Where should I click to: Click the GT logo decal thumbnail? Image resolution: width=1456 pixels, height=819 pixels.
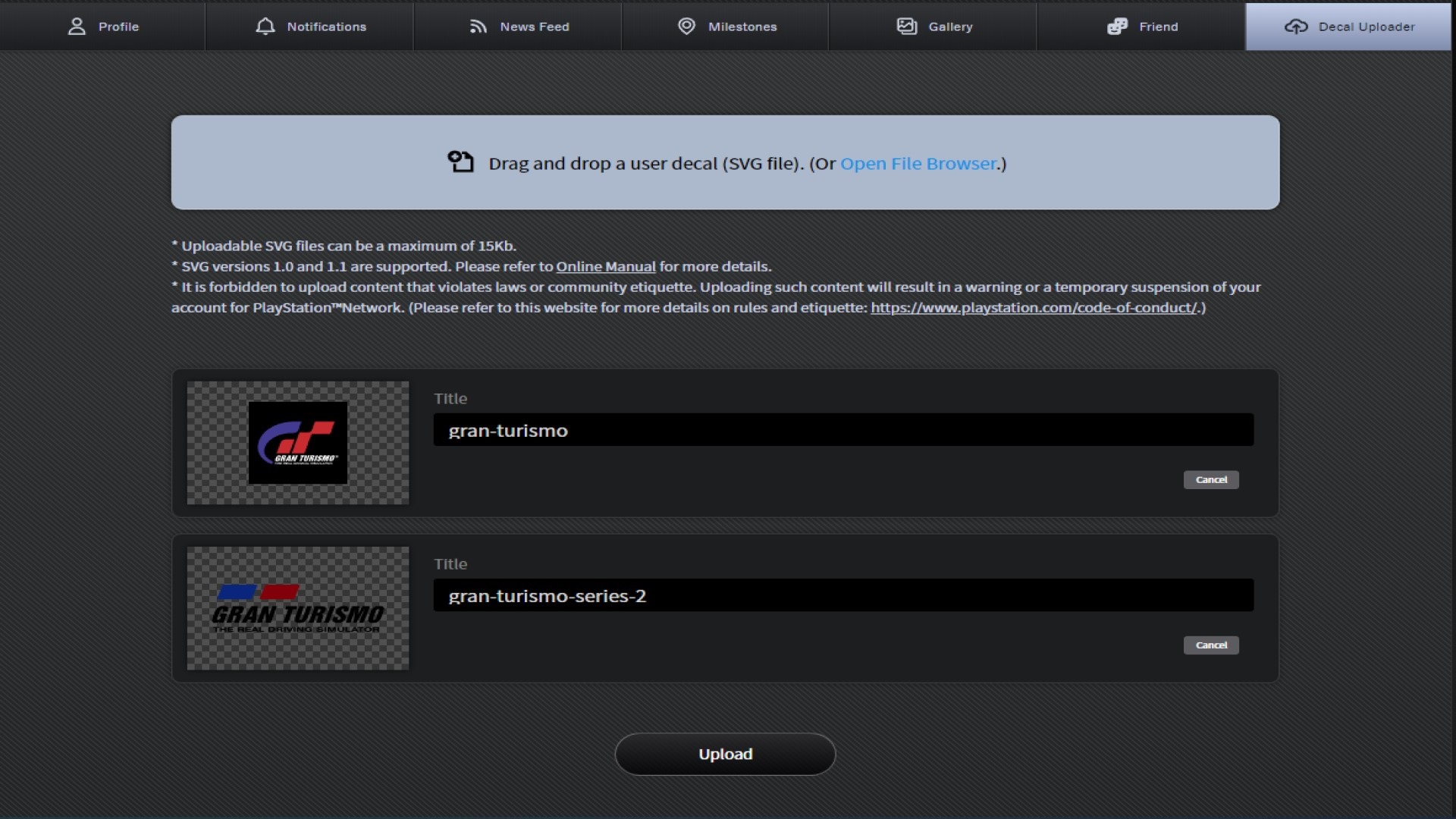[x=298, y=443]
